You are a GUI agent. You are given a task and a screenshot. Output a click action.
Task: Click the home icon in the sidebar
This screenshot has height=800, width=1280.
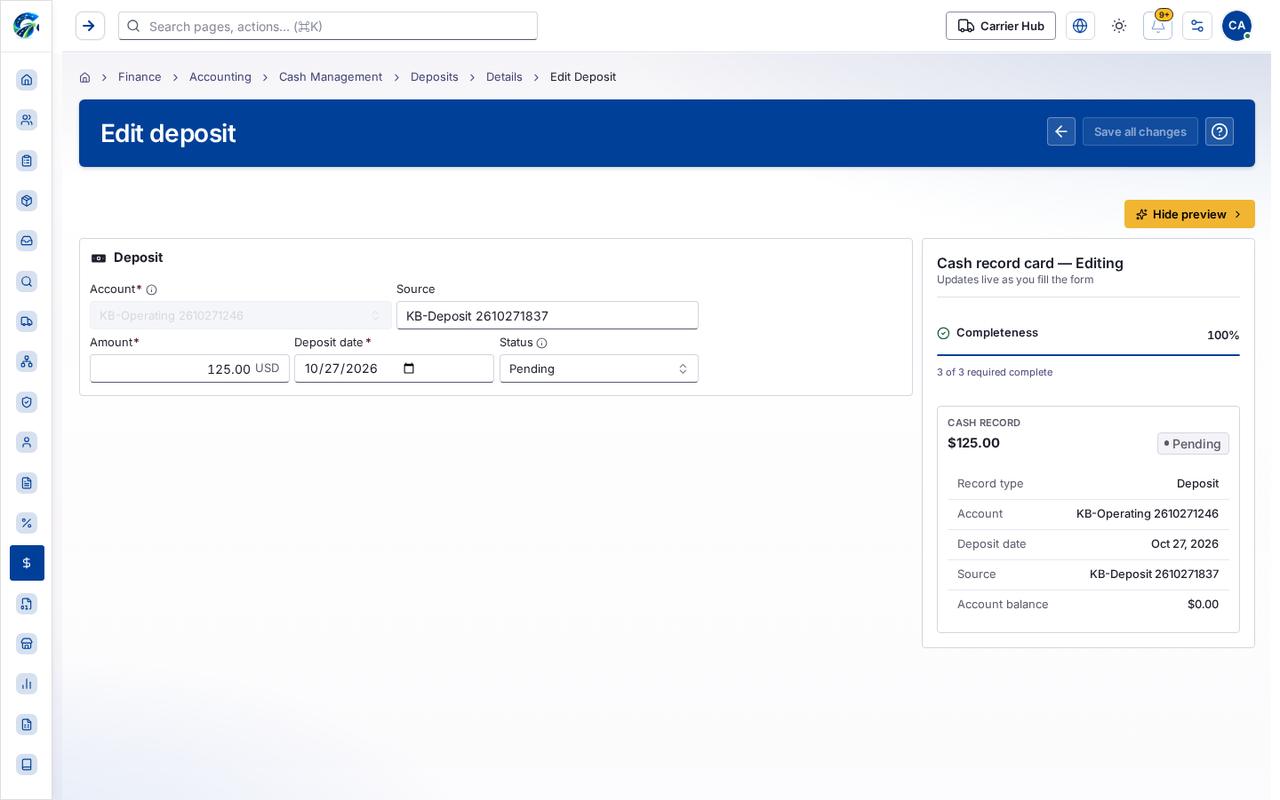click(x=27, y=80)
